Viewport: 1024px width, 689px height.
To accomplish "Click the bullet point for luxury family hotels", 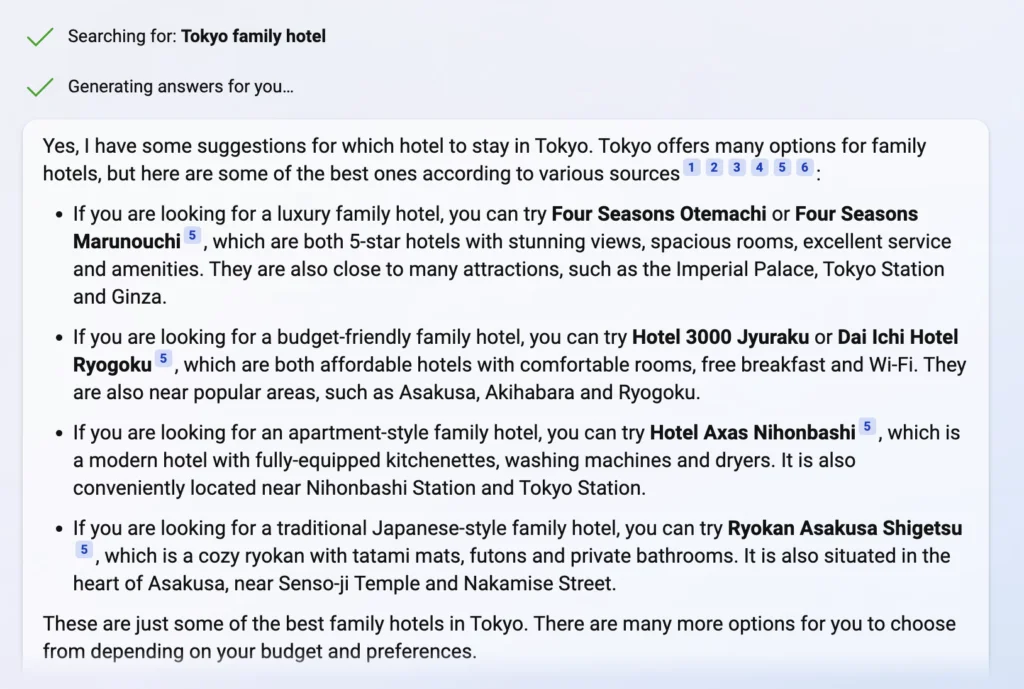I will [57, 214].
